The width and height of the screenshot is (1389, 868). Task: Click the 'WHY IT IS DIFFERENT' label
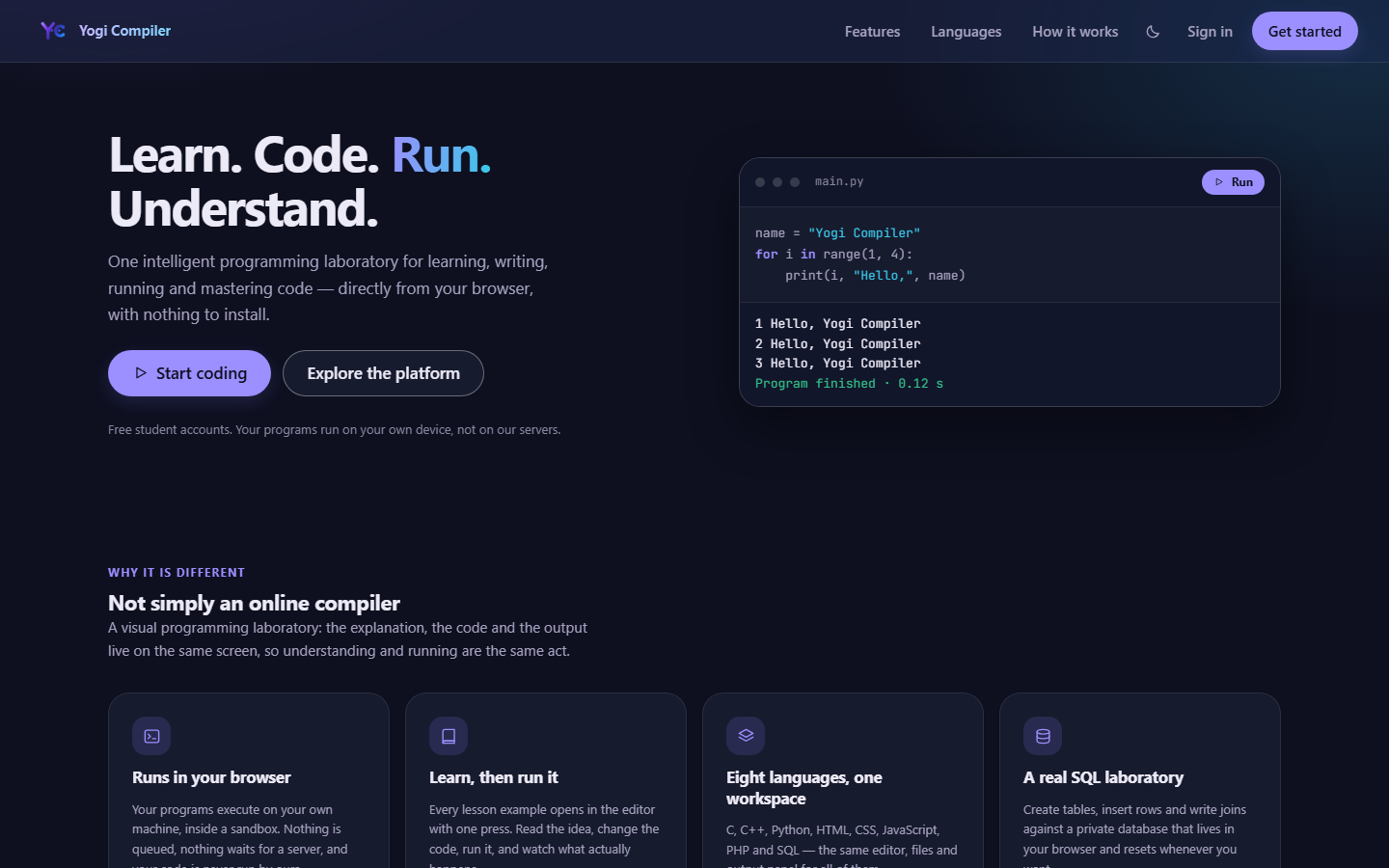[177, 573]
